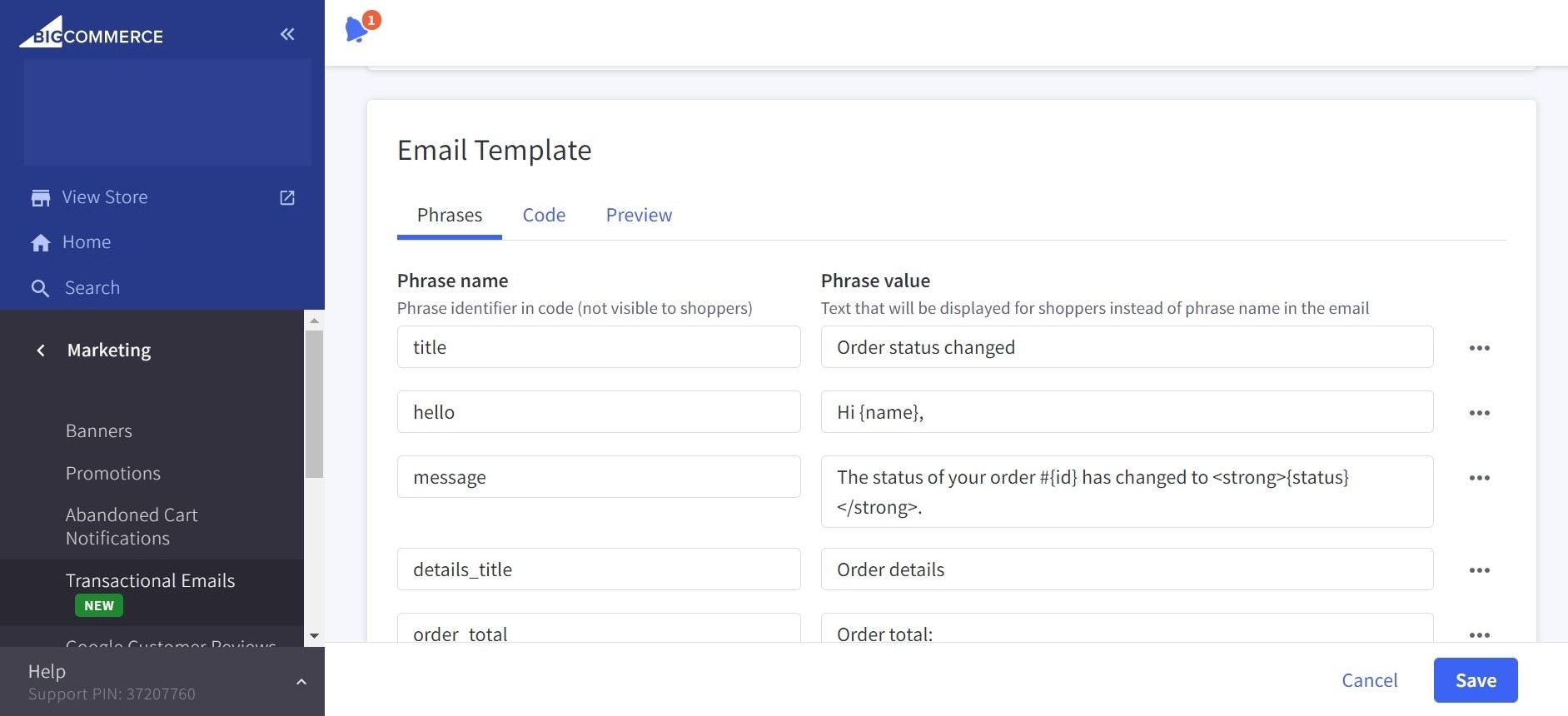Click the View Store storefront icon
1568x716 pixels.
[x=40, y=198]
